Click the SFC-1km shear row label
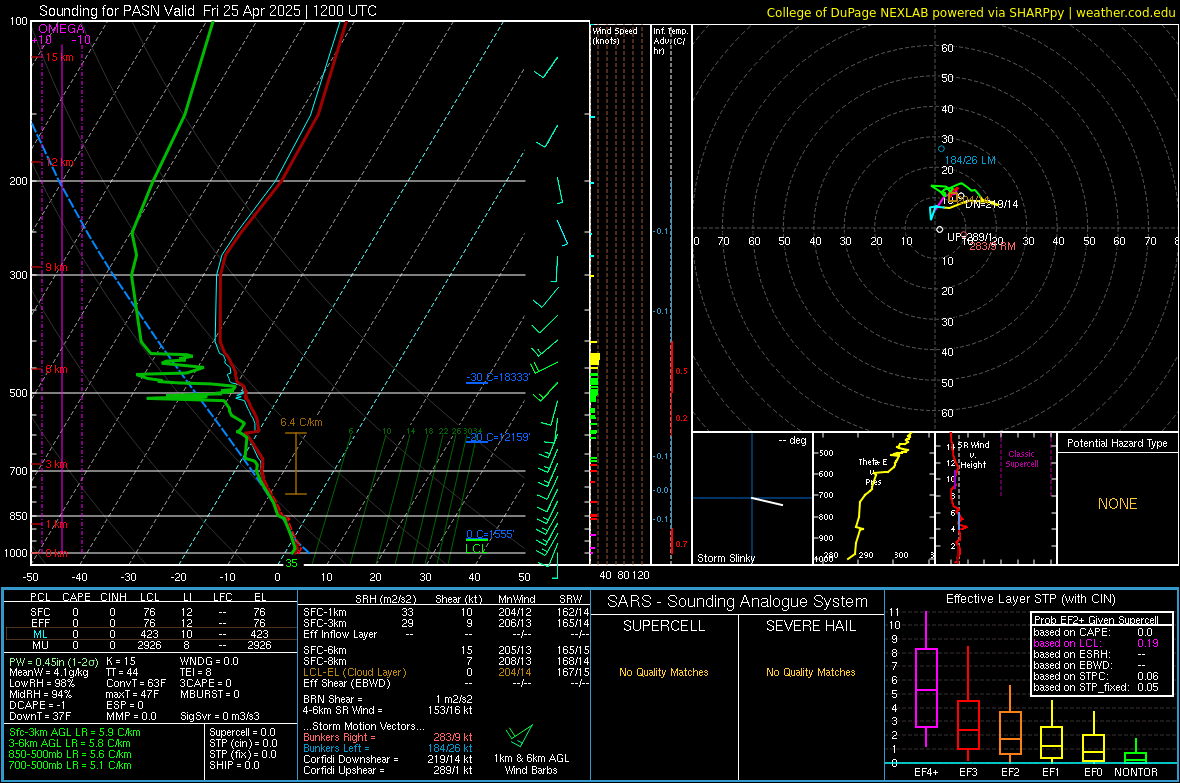Viewport: 1180px width, 783px height. 325,612
